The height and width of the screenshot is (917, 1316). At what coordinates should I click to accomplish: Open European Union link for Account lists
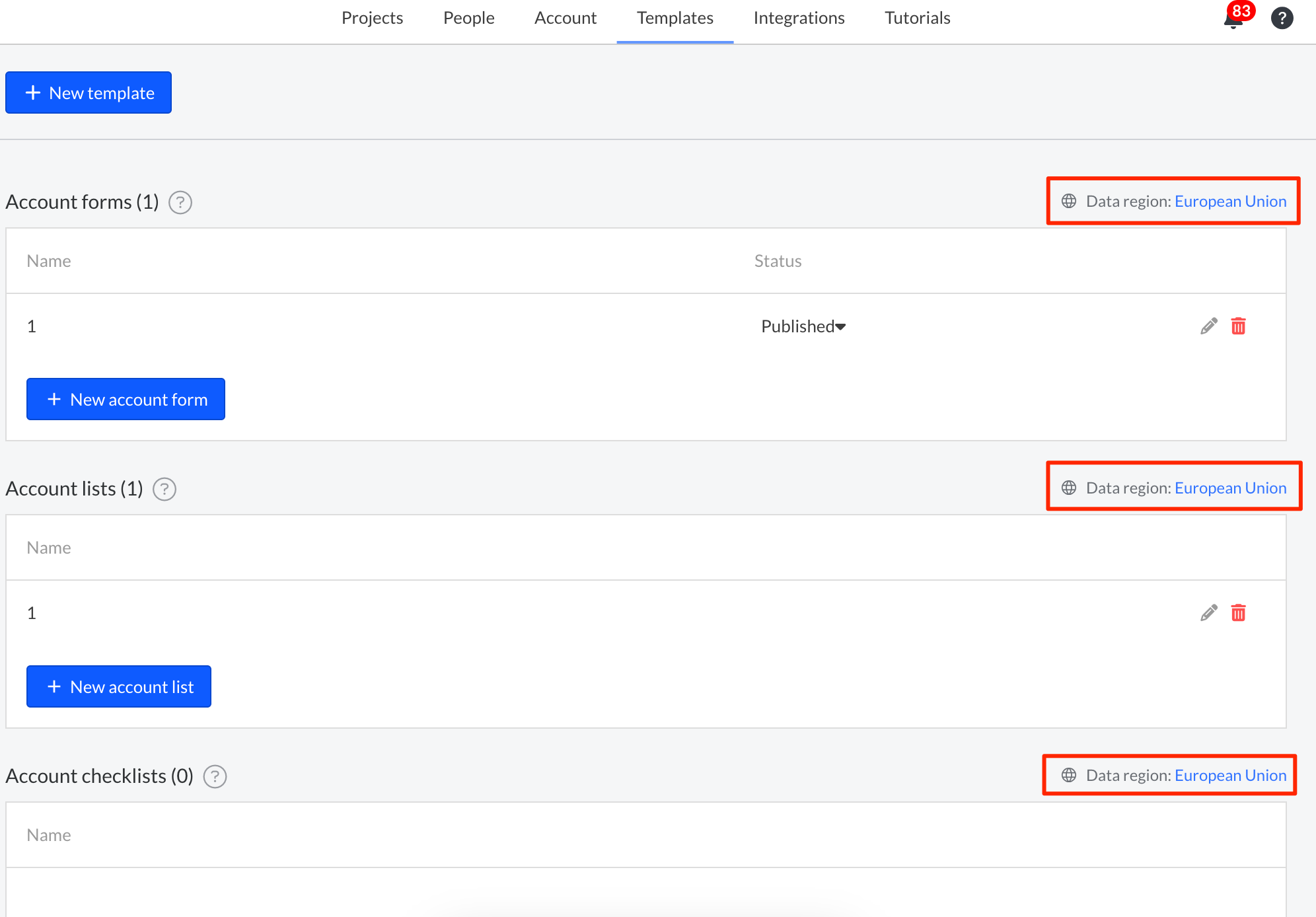[1230, 488]
